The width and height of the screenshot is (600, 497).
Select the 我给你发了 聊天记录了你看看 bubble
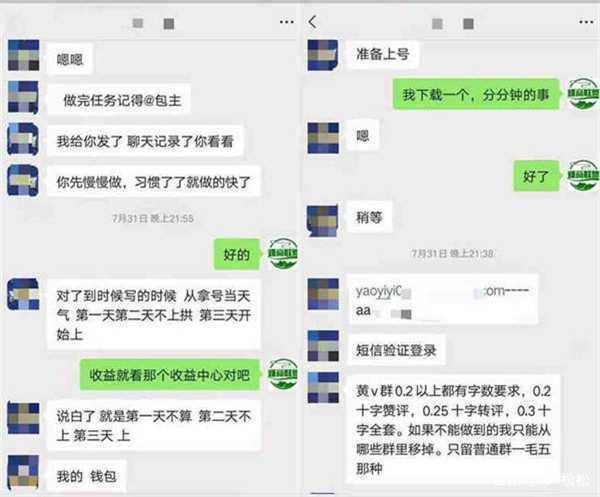[145, 141]
